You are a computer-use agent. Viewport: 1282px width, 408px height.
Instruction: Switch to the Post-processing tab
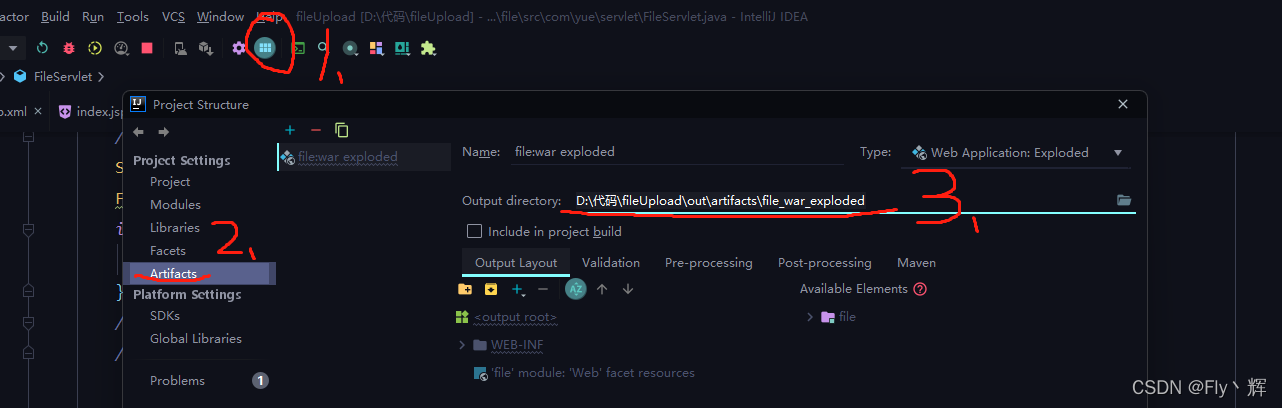(x=825, y=263)
